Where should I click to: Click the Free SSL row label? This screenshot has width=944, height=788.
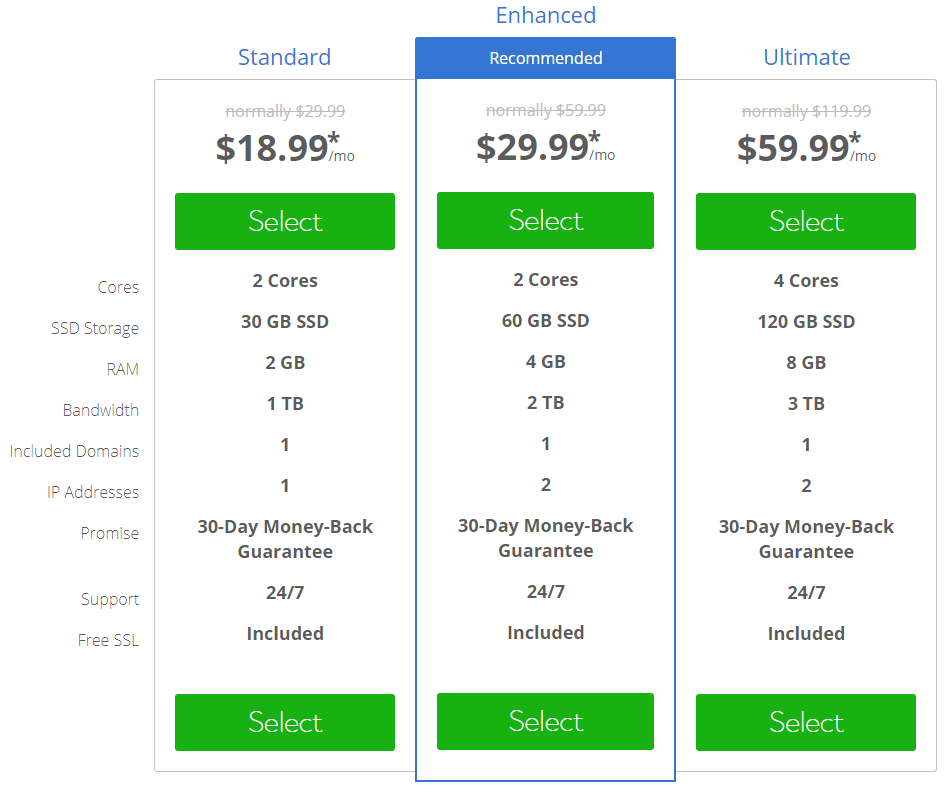(x=108, y=640)
